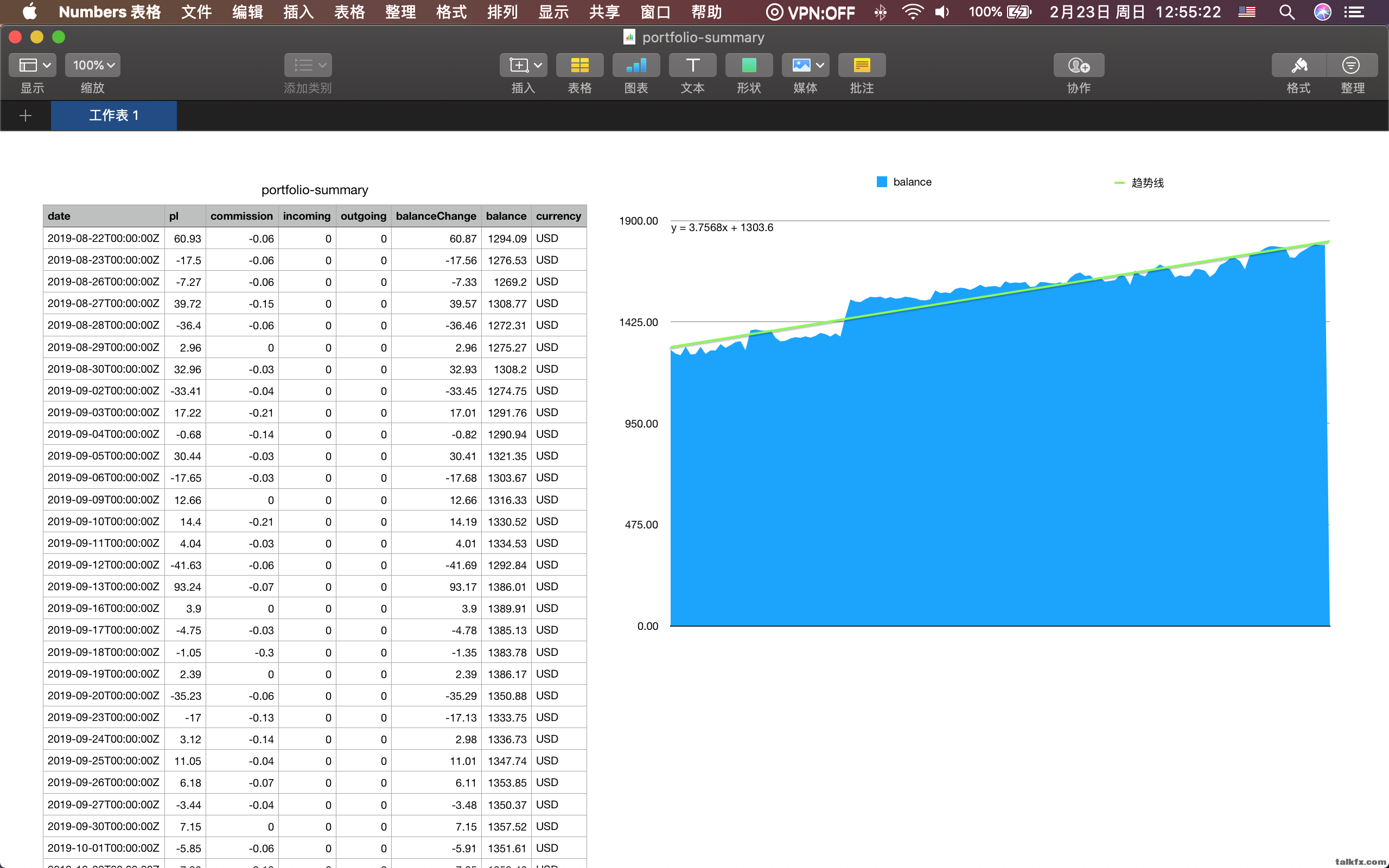Select the incoming column header

click(307, 216)
